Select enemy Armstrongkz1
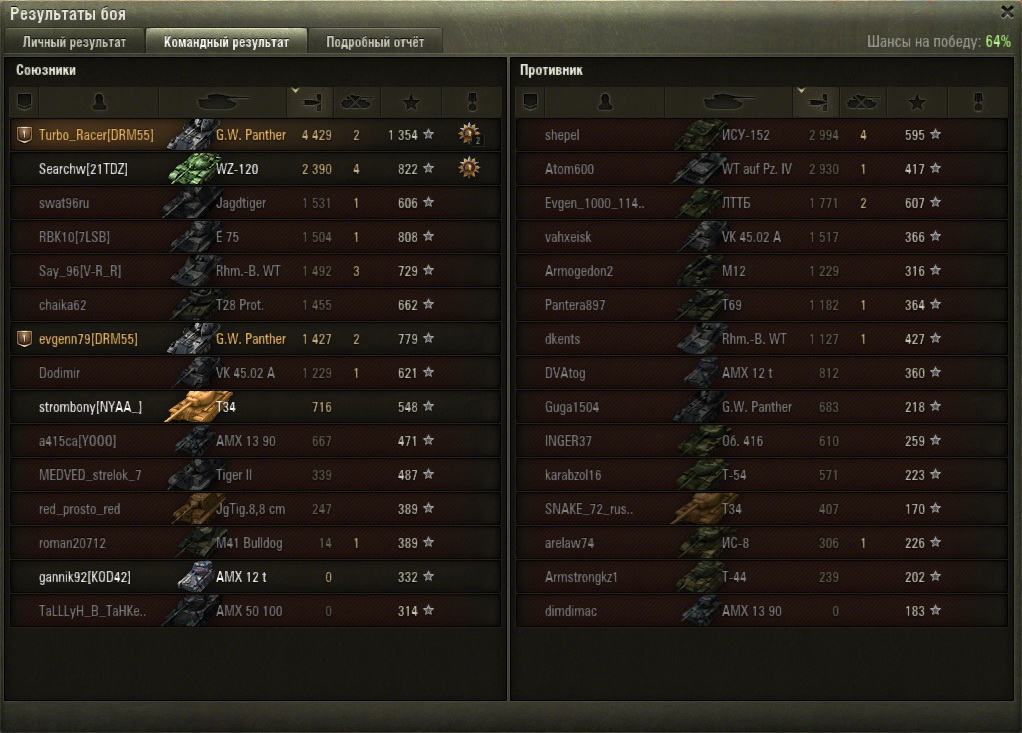 point(581,577)
